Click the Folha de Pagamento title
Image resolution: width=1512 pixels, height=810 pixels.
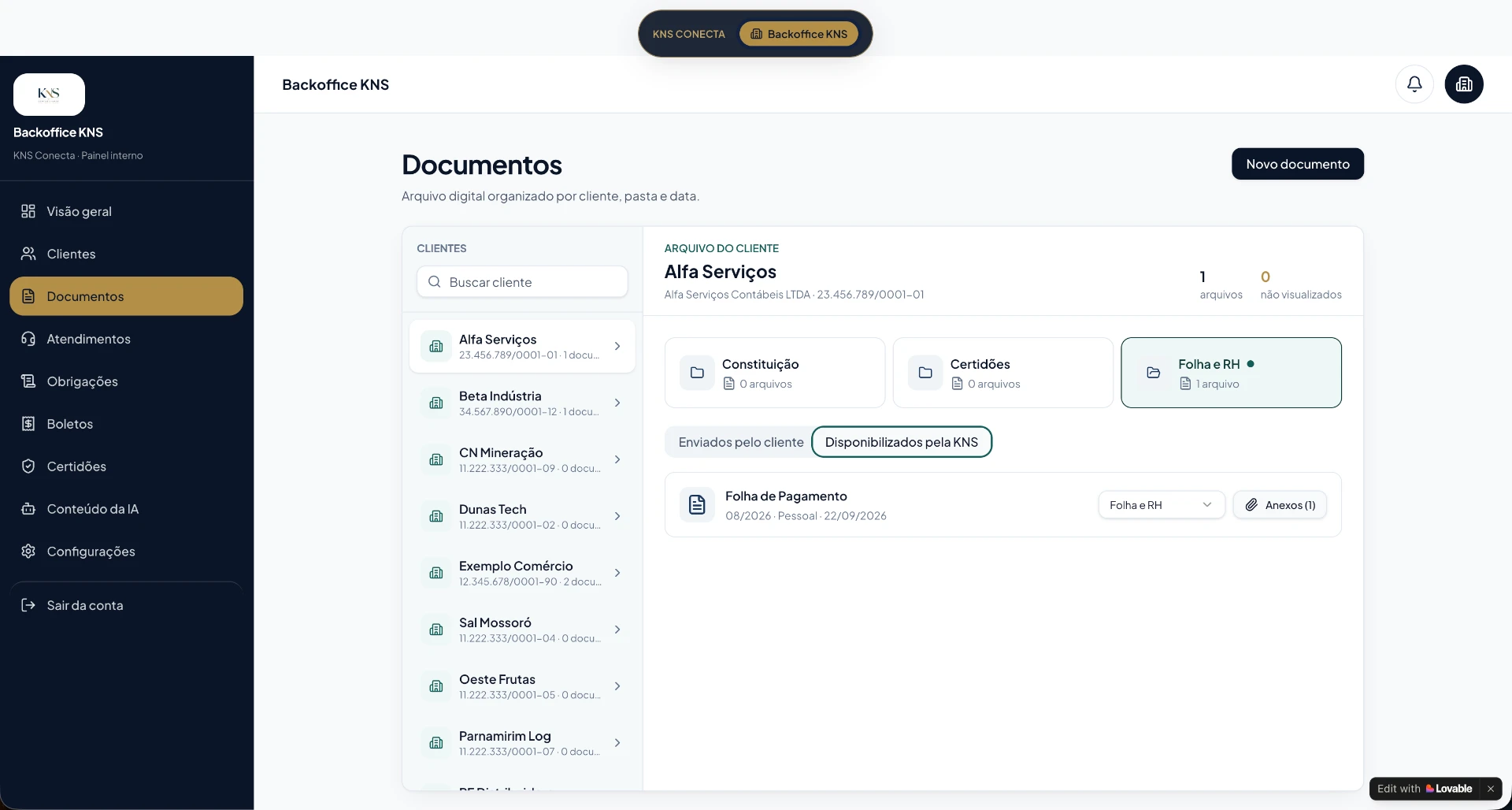pyautogui.click(x=786, y=496)
